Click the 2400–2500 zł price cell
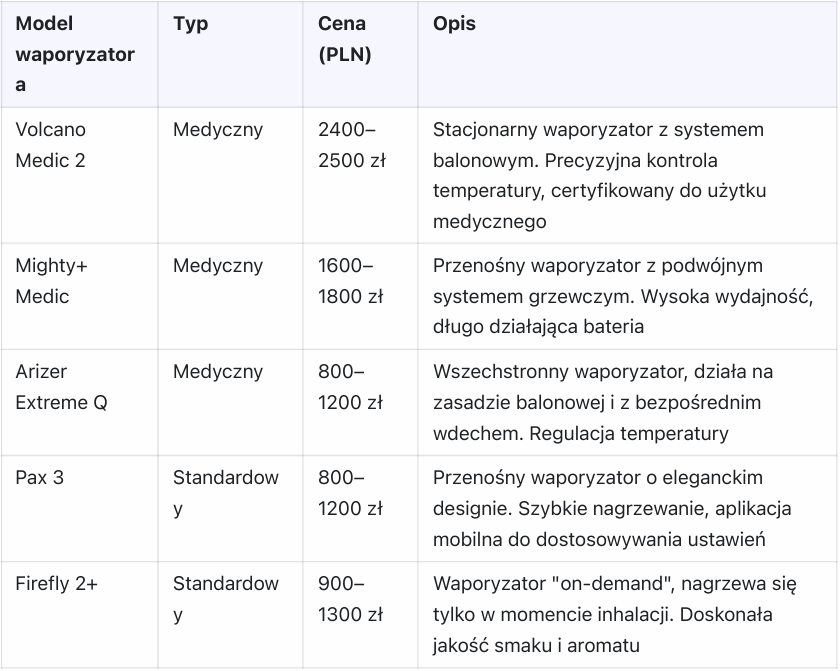840x671 pixels. tap(351, 145)
